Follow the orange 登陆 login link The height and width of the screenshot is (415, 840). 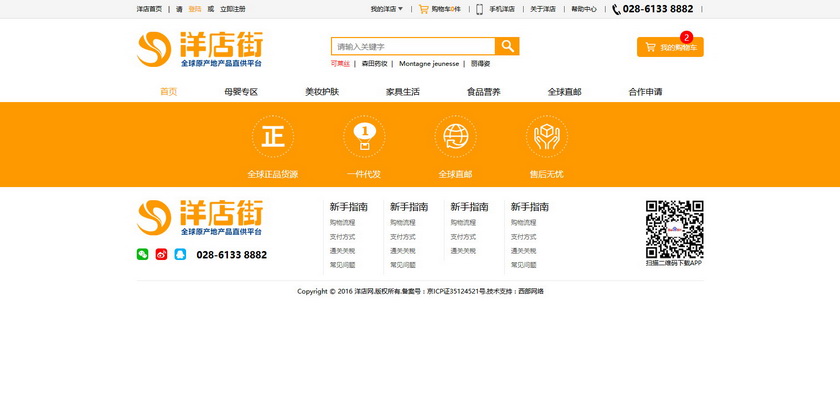click(195, 9)
